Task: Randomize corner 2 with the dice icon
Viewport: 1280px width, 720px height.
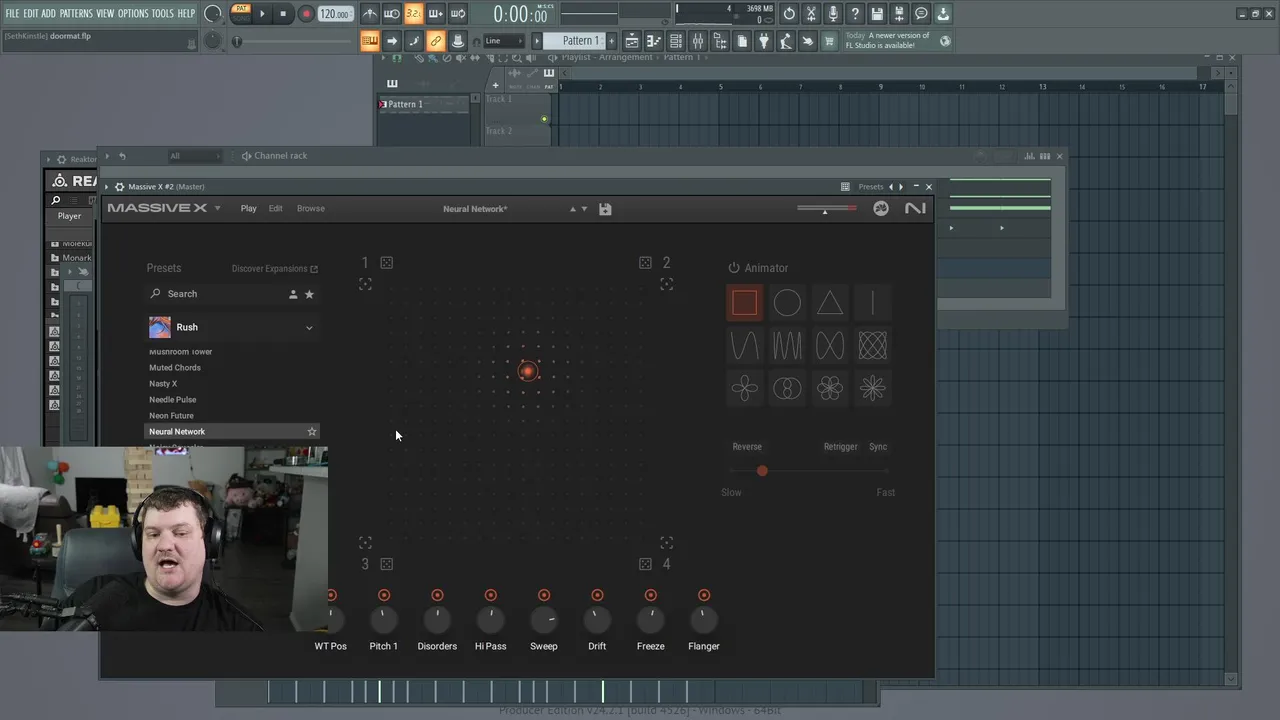Action: coord(645,263)
